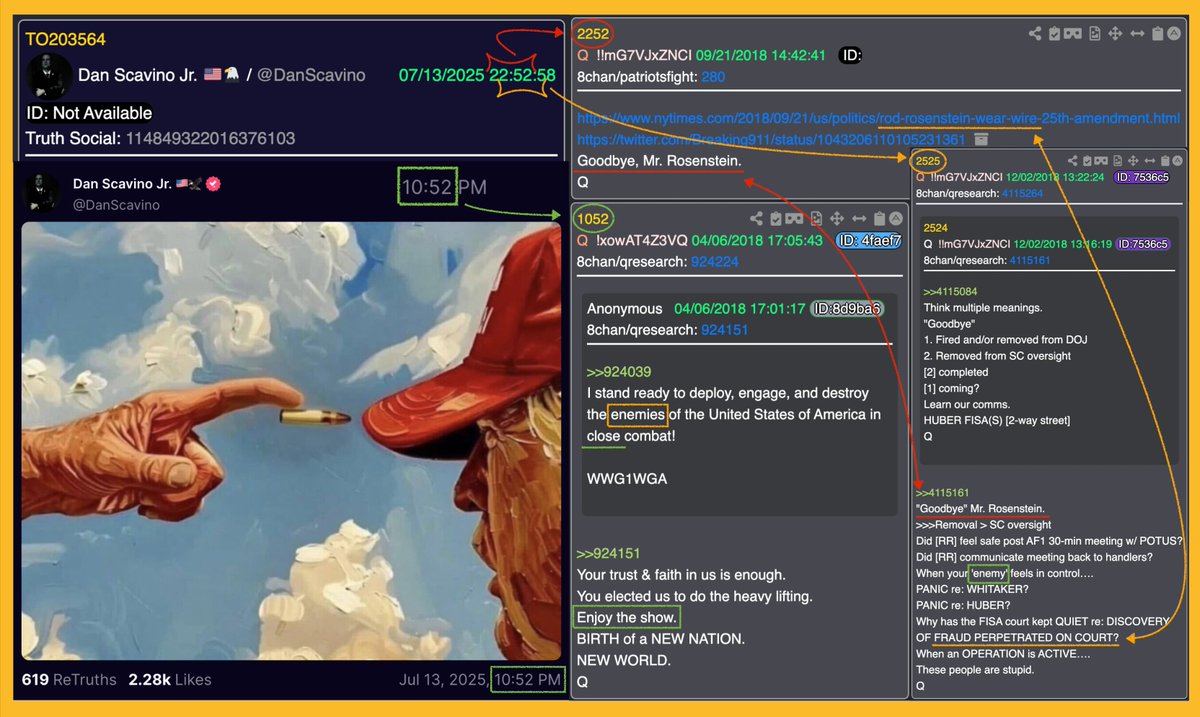Click the WWG1WGA text in the quoted post
Screen dimensions: 1200x717
point(627,479)
